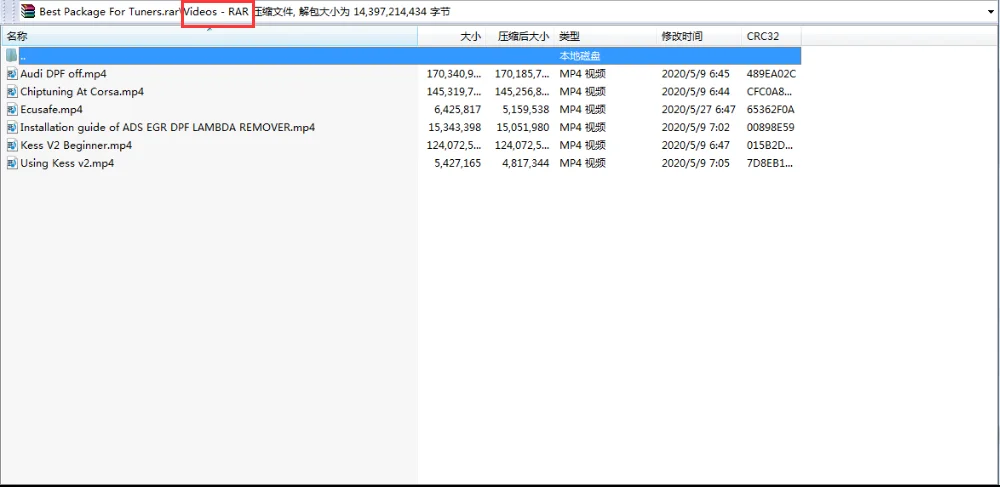Click the 本地磁盘 type cell
Viewport: 1000px width, 487px height.
pyautogui.click(x=580, y=56)
